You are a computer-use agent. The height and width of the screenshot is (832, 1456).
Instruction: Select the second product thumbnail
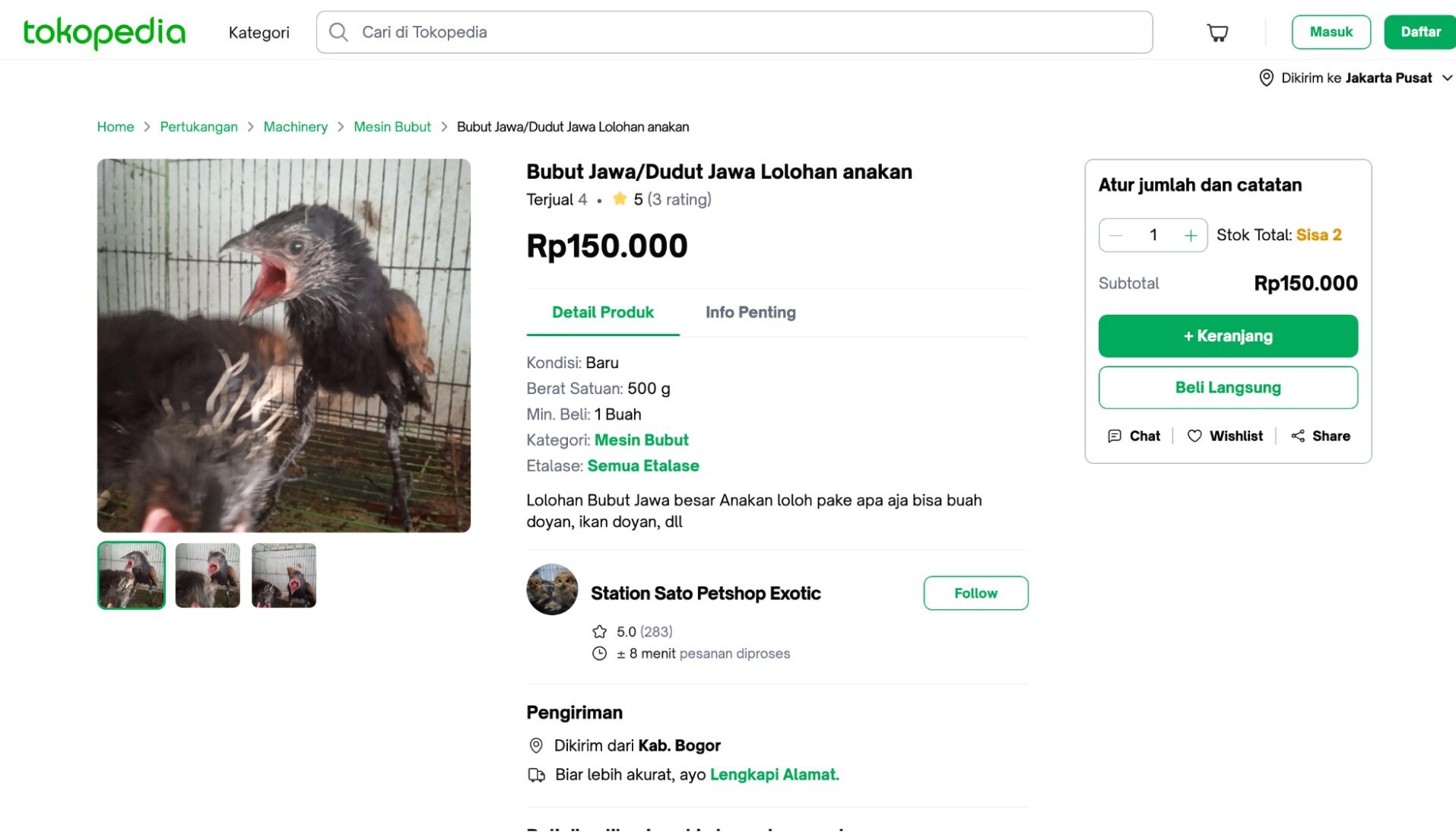207,575
